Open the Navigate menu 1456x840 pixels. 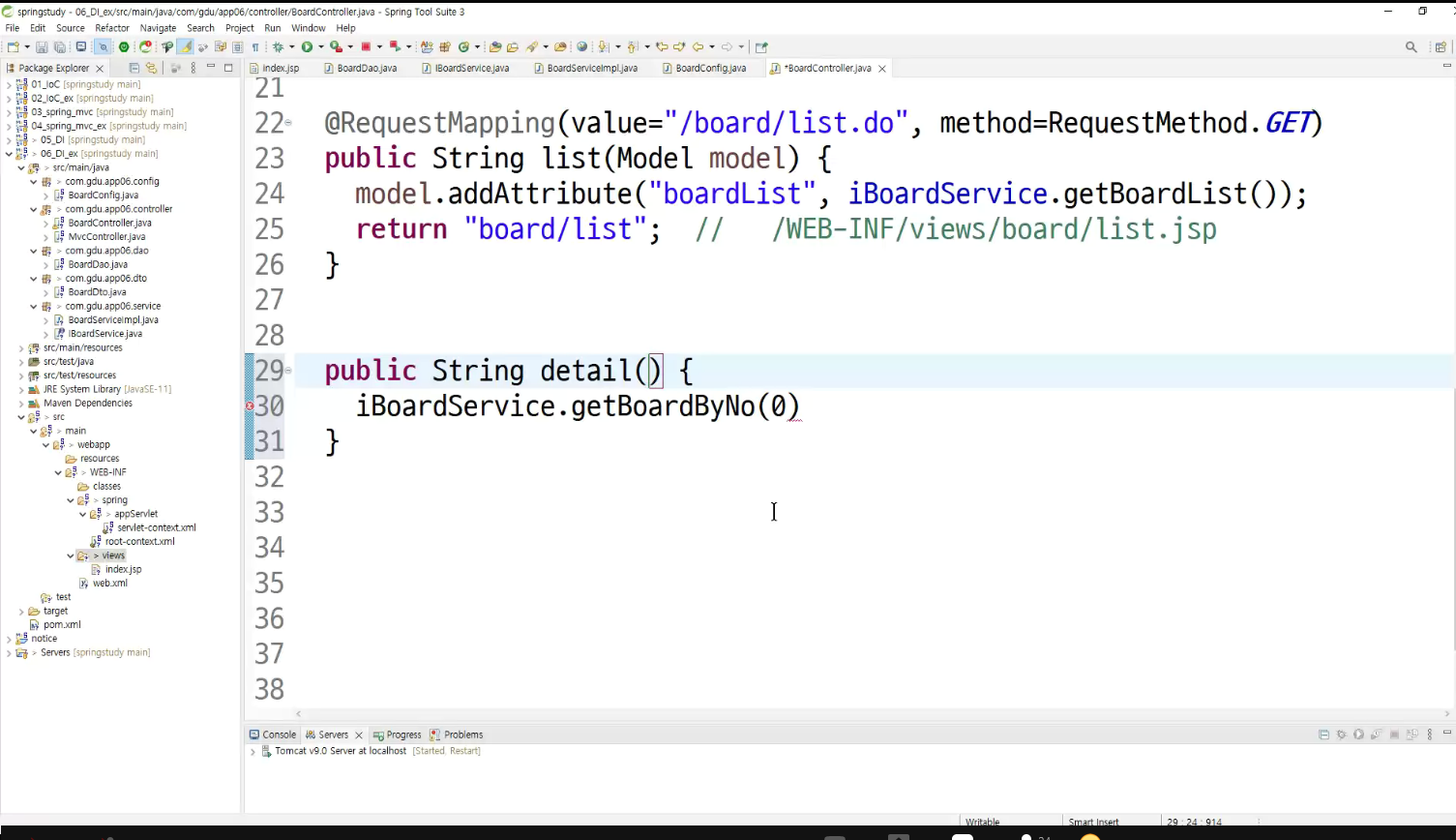point(158,28)
